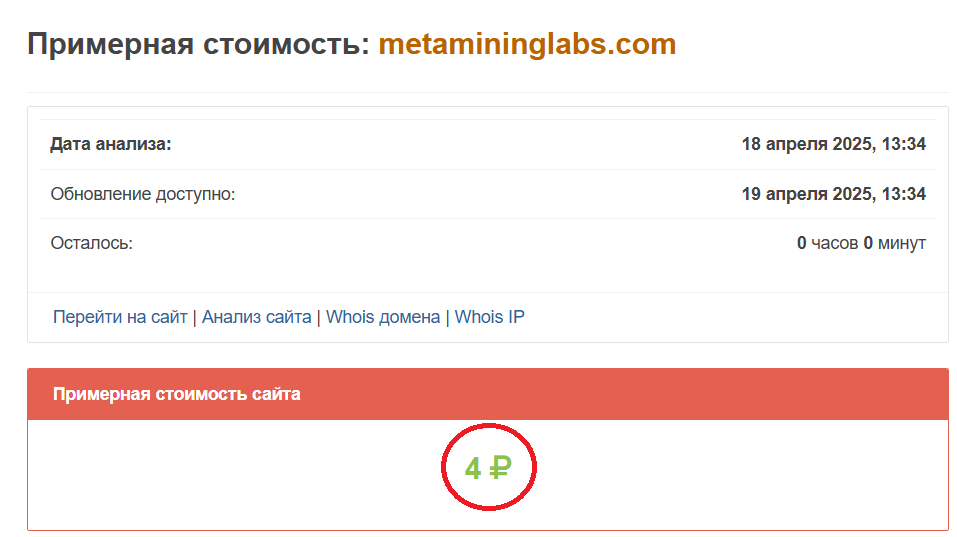Open the 'Whois домена' link
957x537 pixels.
click(383, 317)
